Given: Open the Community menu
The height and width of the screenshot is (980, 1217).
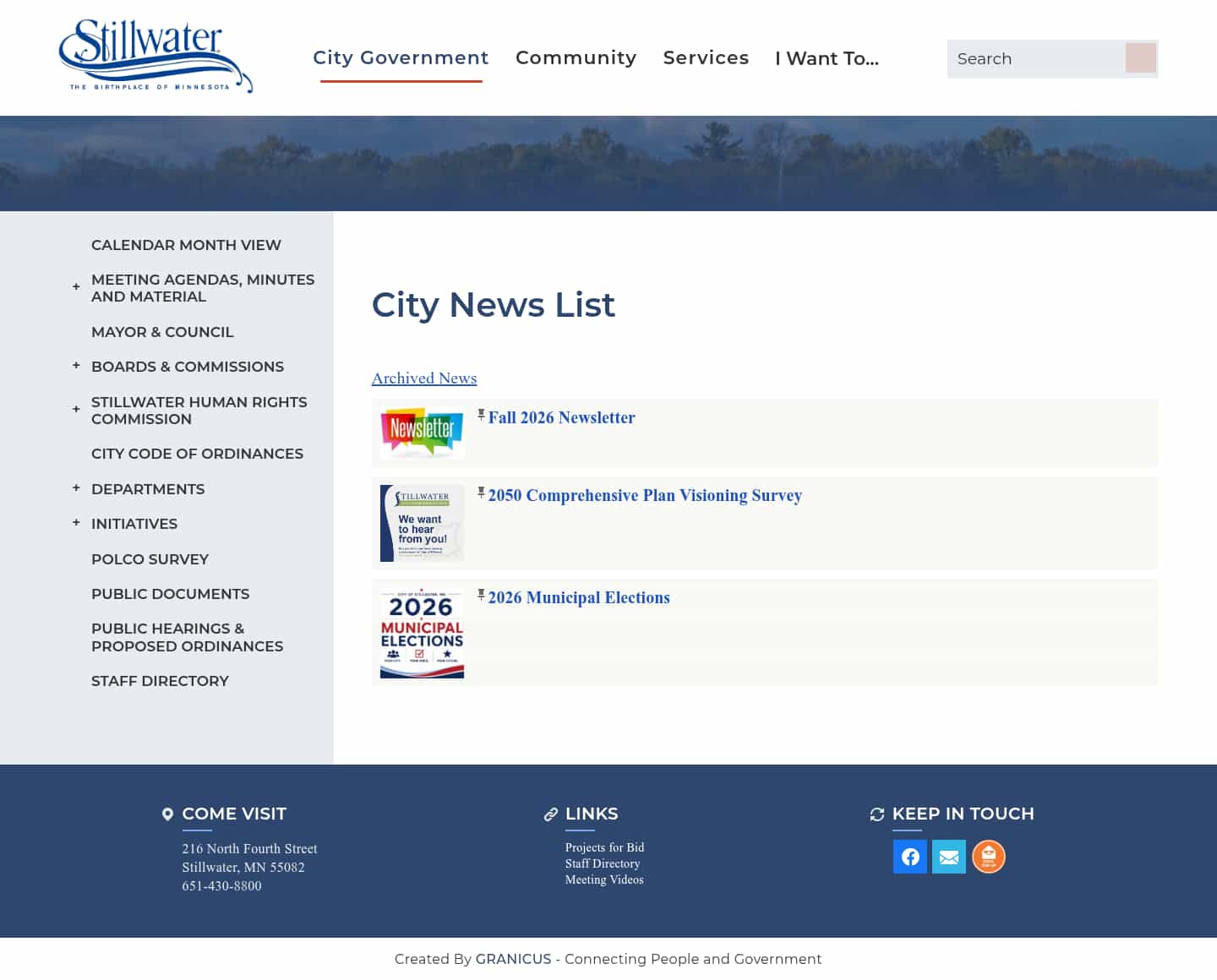Looking at the screenshot, I should pyautogui.click(x=576, y=57).
